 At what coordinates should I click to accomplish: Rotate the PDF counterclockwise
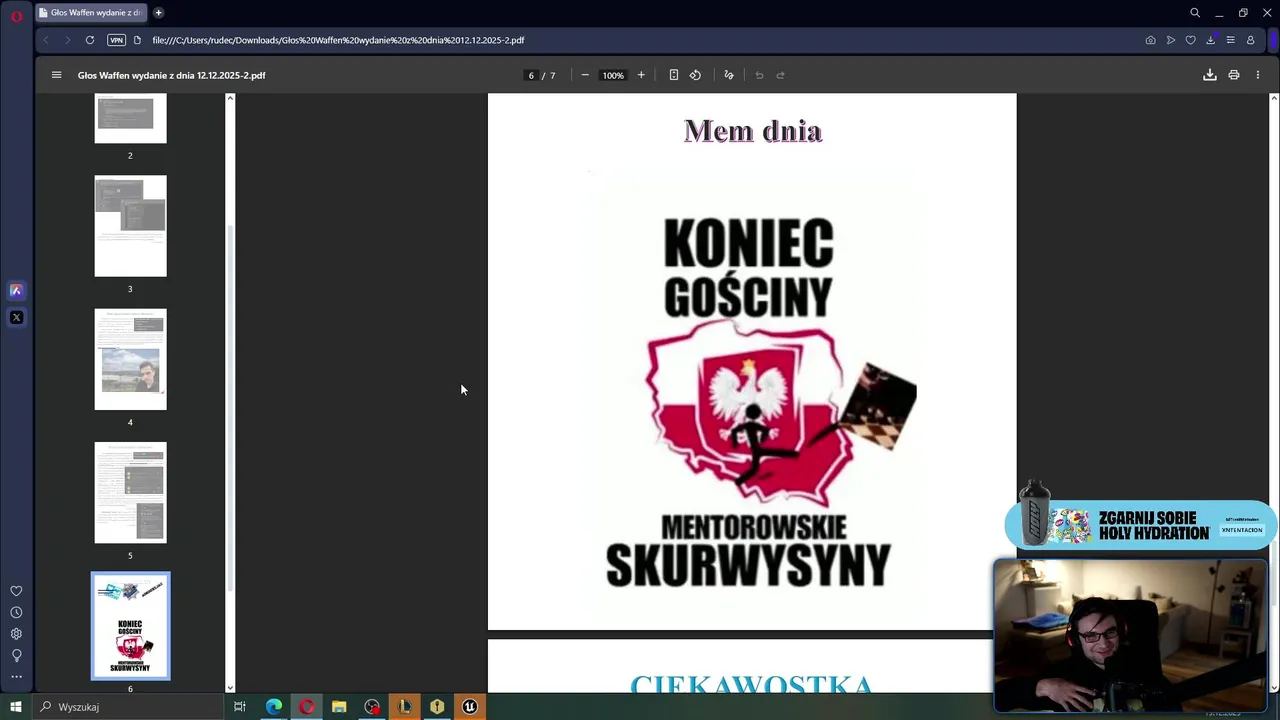695,75
